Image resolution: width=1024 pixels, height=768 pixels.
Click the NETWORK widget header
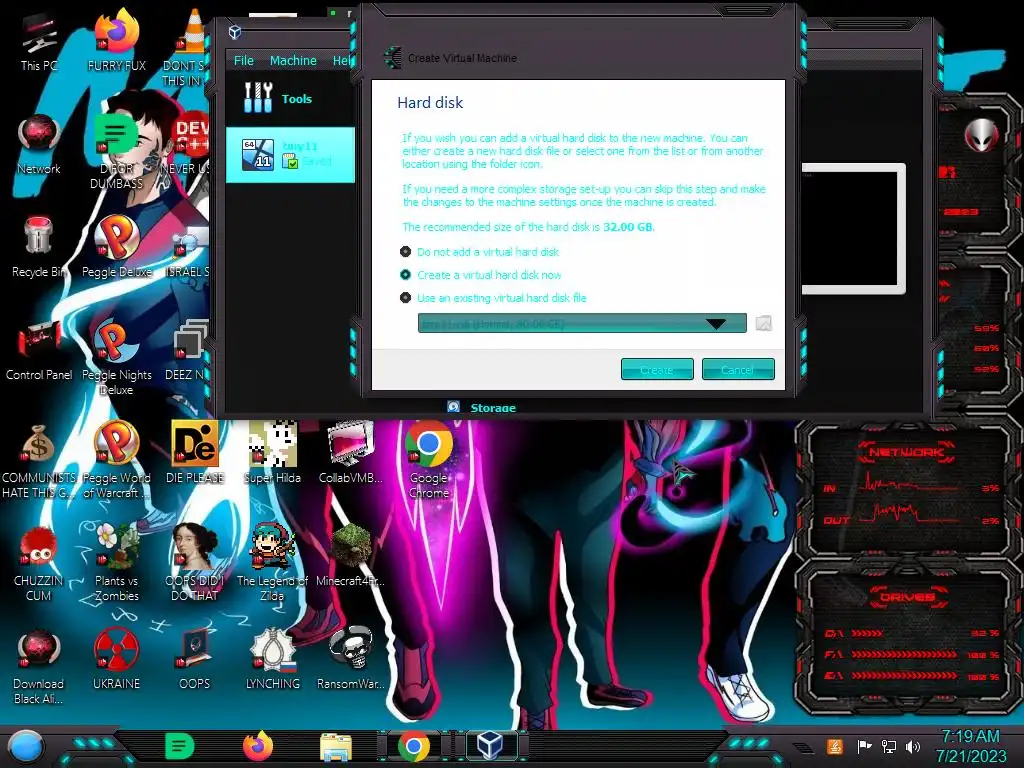[x=906, y=452]
